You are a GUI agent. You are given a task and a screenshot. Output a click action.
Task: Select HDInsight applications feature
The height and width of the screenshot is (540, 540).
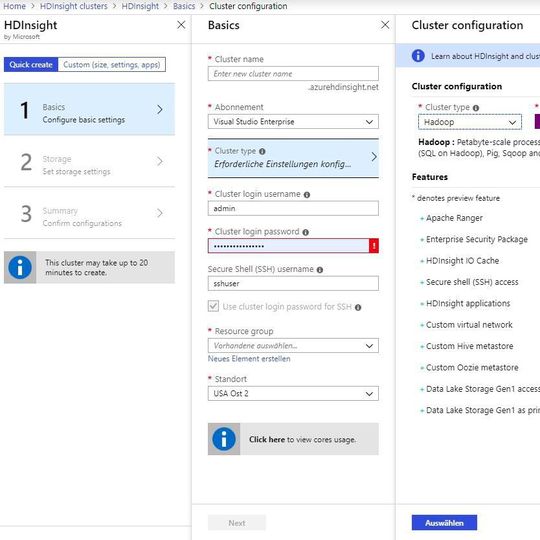pos(468,303)
